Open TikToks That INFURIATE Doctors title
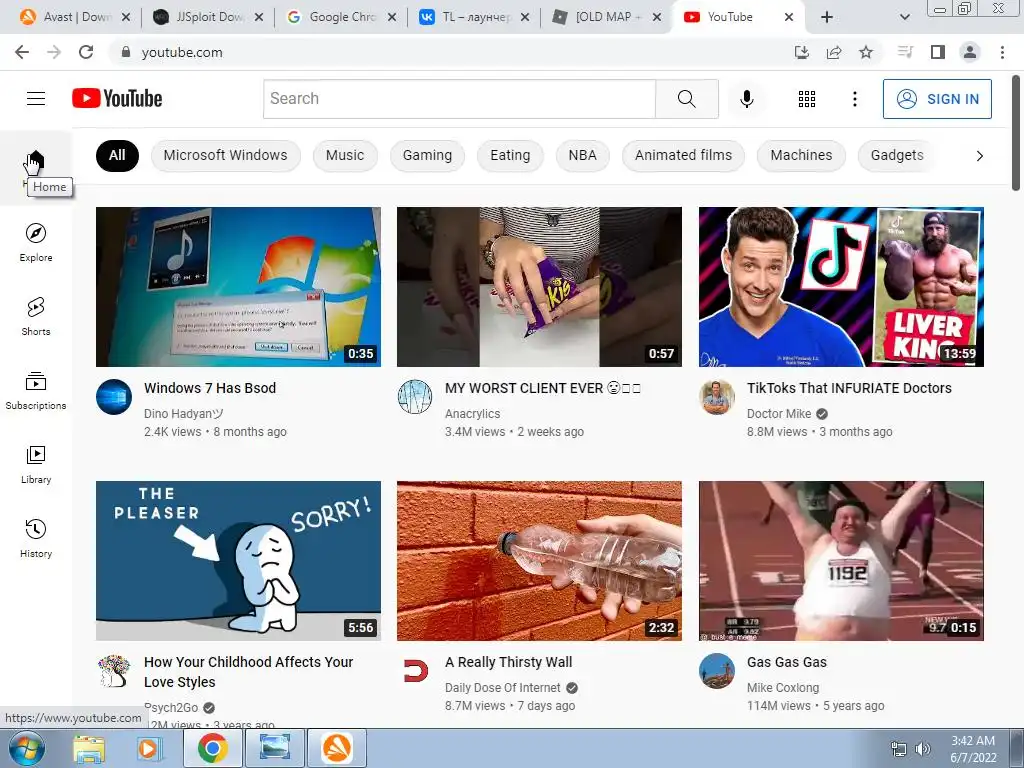The height and width of the screenshot is (768, 1024). coord(849,388)
